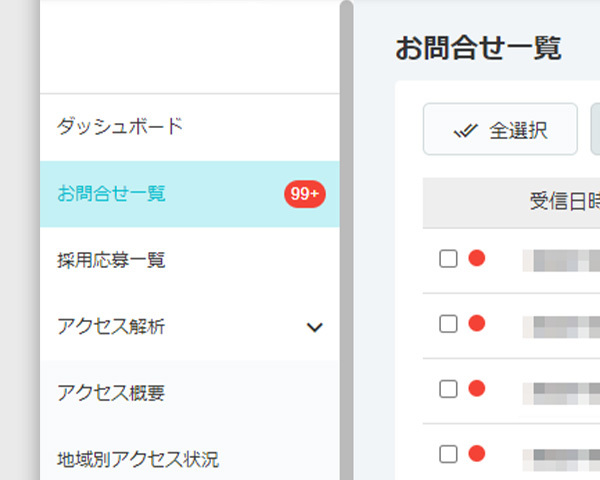The width and height of the screenshot is (600, 480).
Task: Click the fourth row's red unread dot
Action: coord(477,453)
